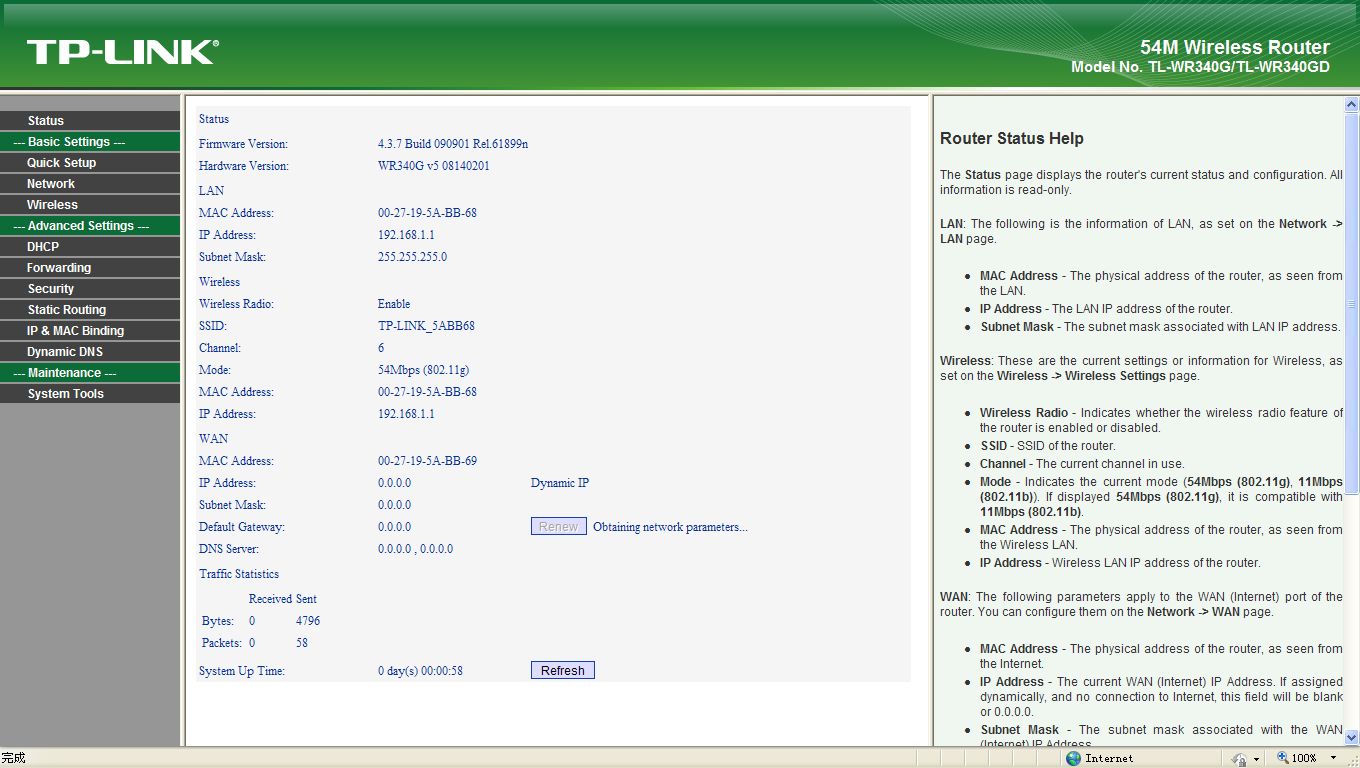Open IP & MAC Binding menu
This screenshot has height=768, width=1360.
pyautogui.click(x=90, y=330)
